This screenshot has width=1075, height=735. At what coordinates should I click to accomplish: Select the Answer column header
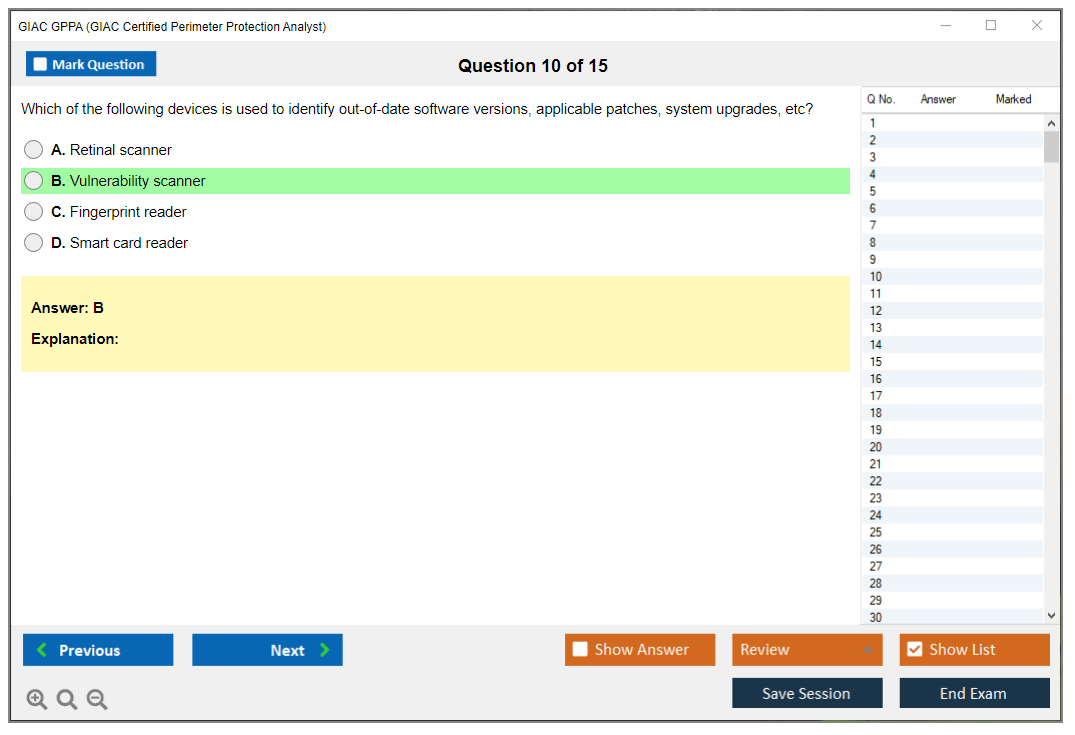[x=937, y=99]
